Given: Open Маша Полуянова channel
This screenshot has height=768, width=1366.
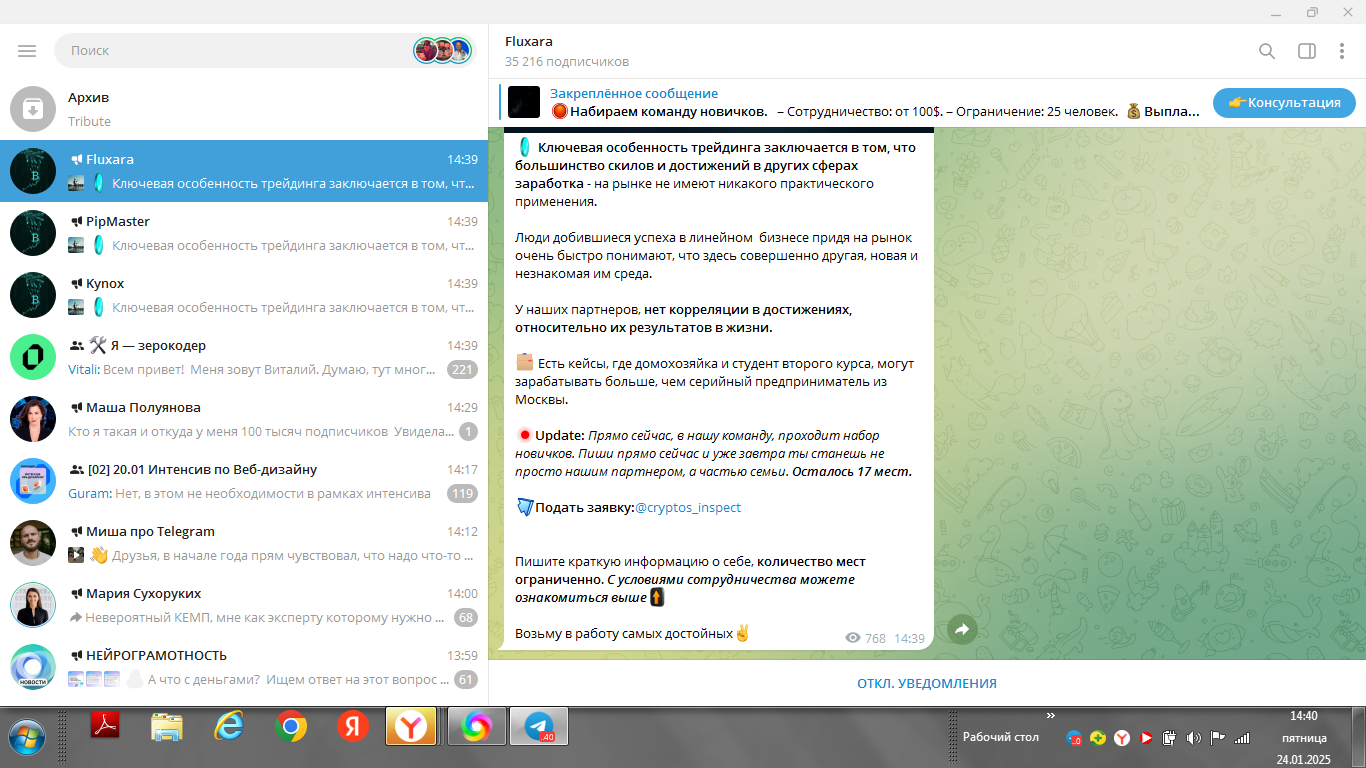Looking at the screenshot, I should pos(244,419).
